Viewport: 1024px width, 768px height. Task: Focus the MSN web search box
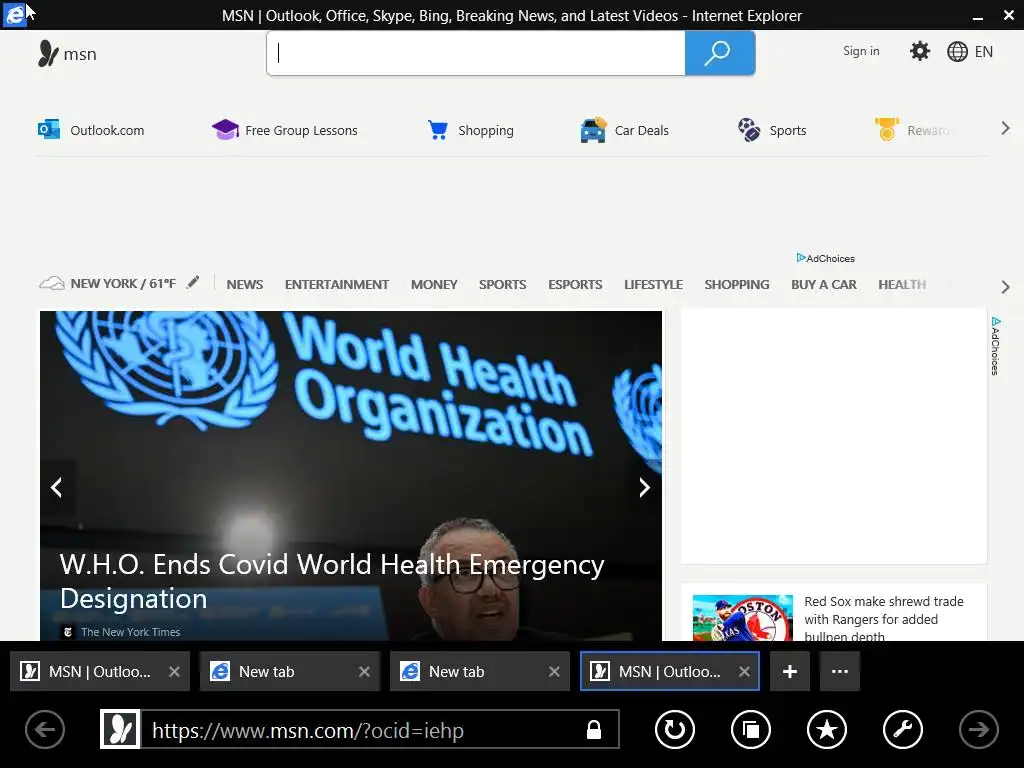click(x=476, y=53)
